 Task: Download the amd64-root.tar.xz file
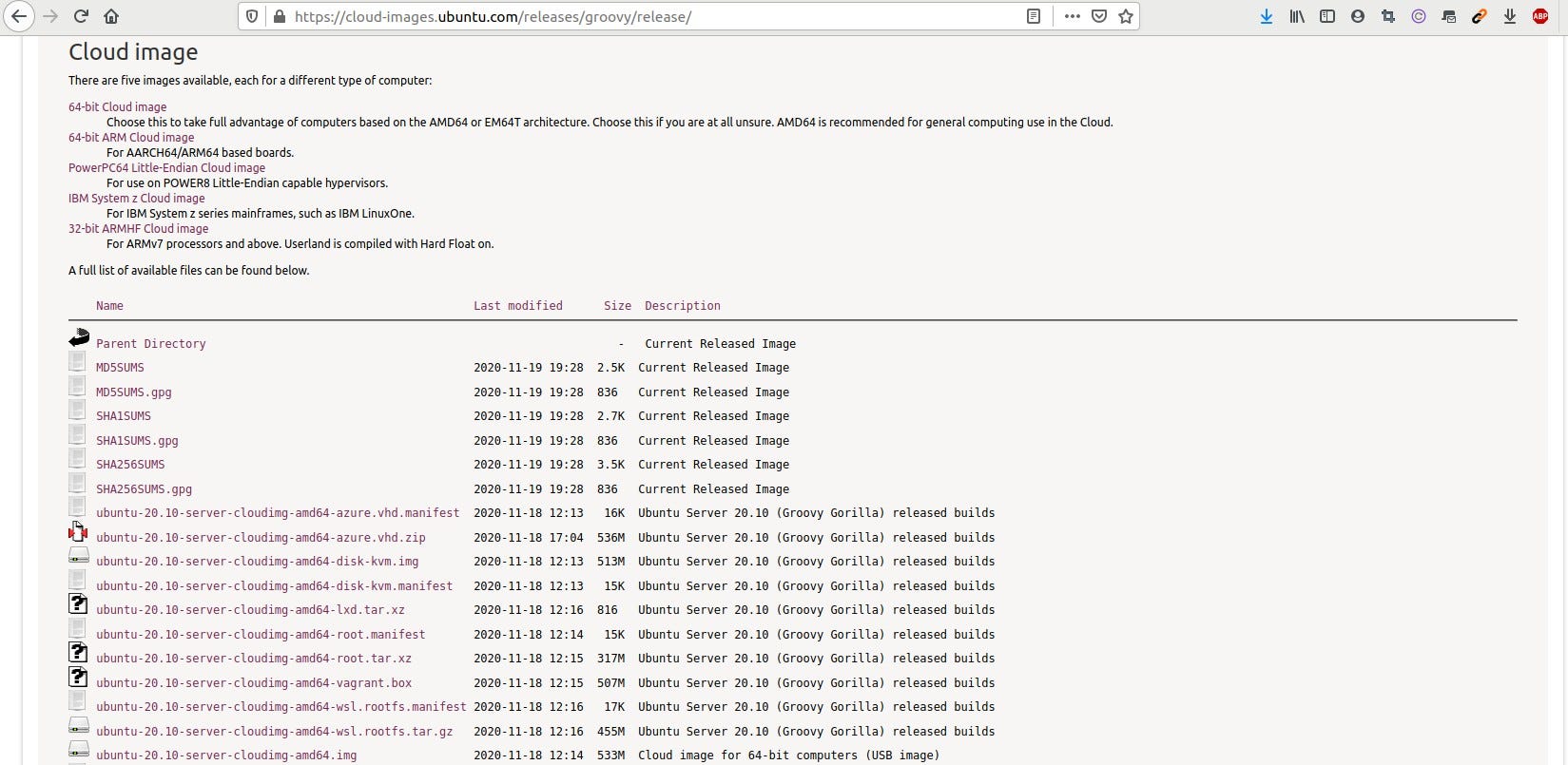[254, 659]
